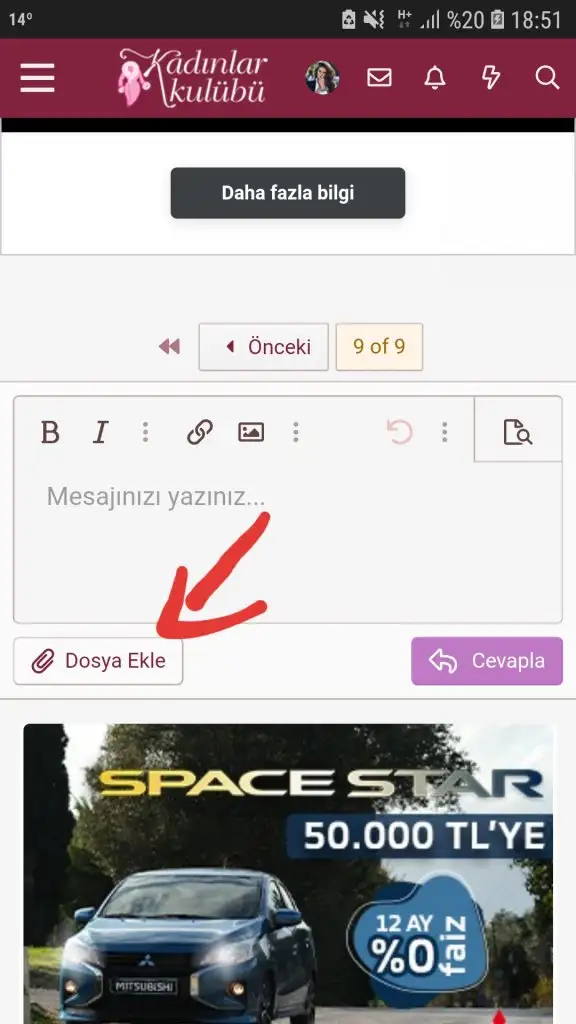576x1024 pixels.
Task: Attach a file with Dosya Ekle
Action: 98,661
